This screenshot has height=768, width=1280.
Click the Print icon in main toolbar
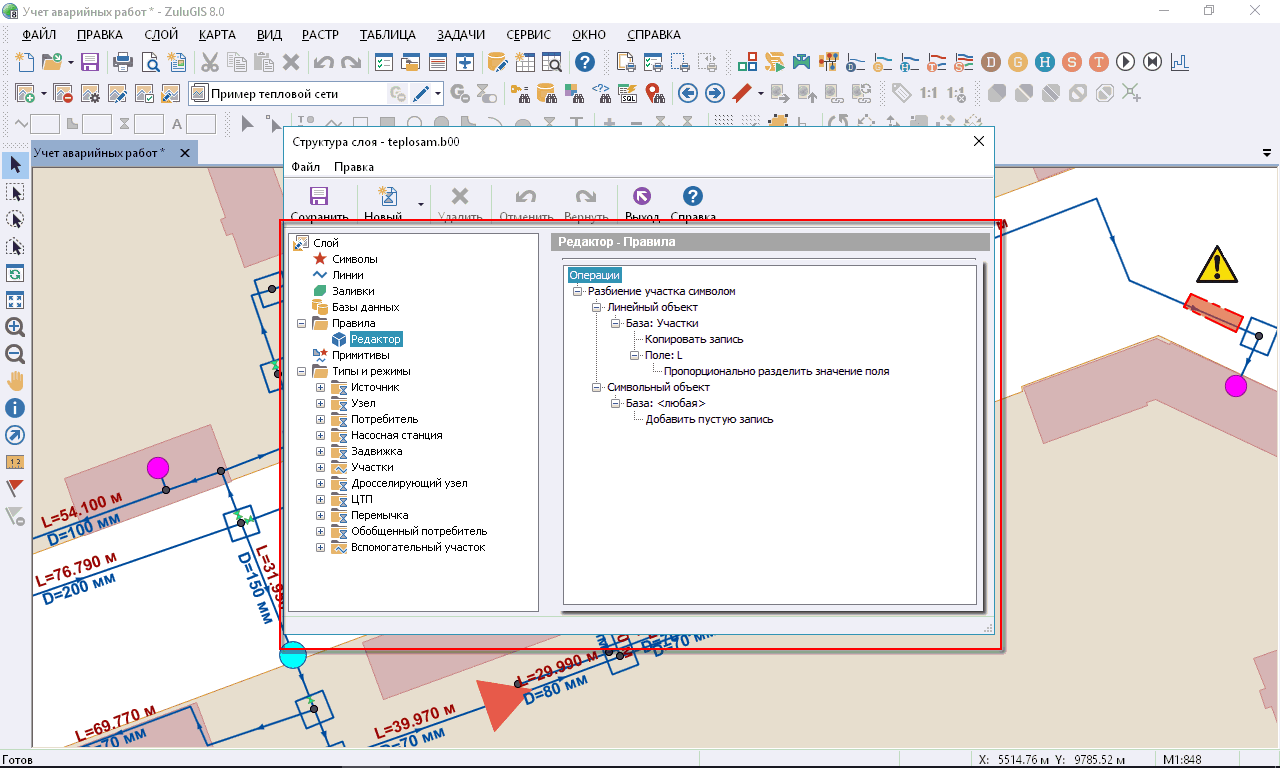pos(123,62)
